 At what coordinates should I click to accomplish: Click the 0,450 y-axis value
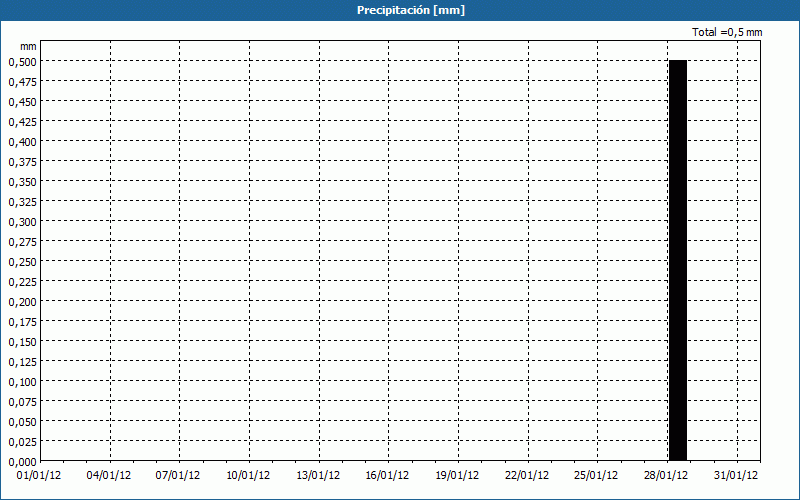click(23, 102)
